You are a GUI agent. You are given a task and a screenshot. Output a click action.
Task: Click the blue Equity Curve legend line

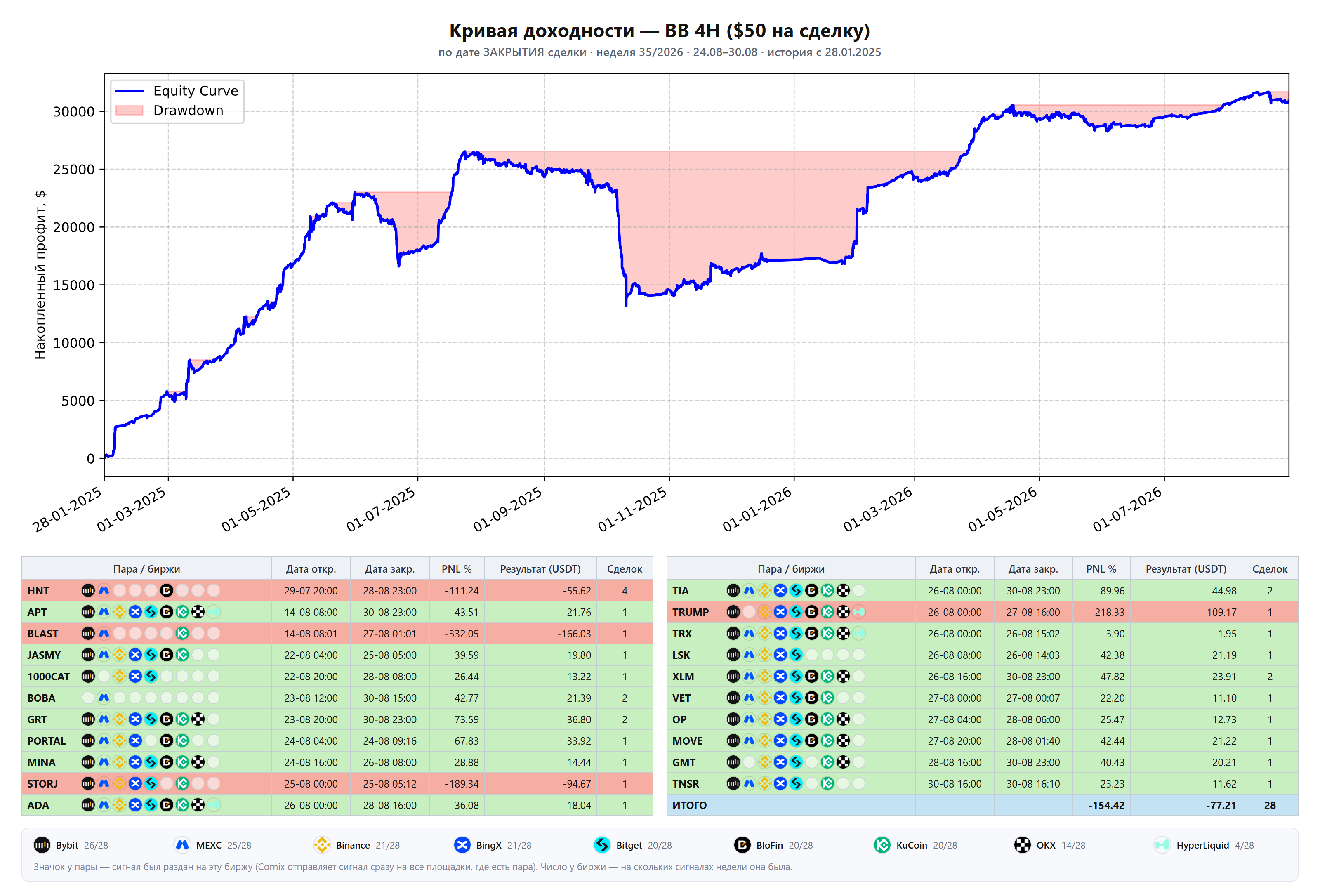pos(129,91)
